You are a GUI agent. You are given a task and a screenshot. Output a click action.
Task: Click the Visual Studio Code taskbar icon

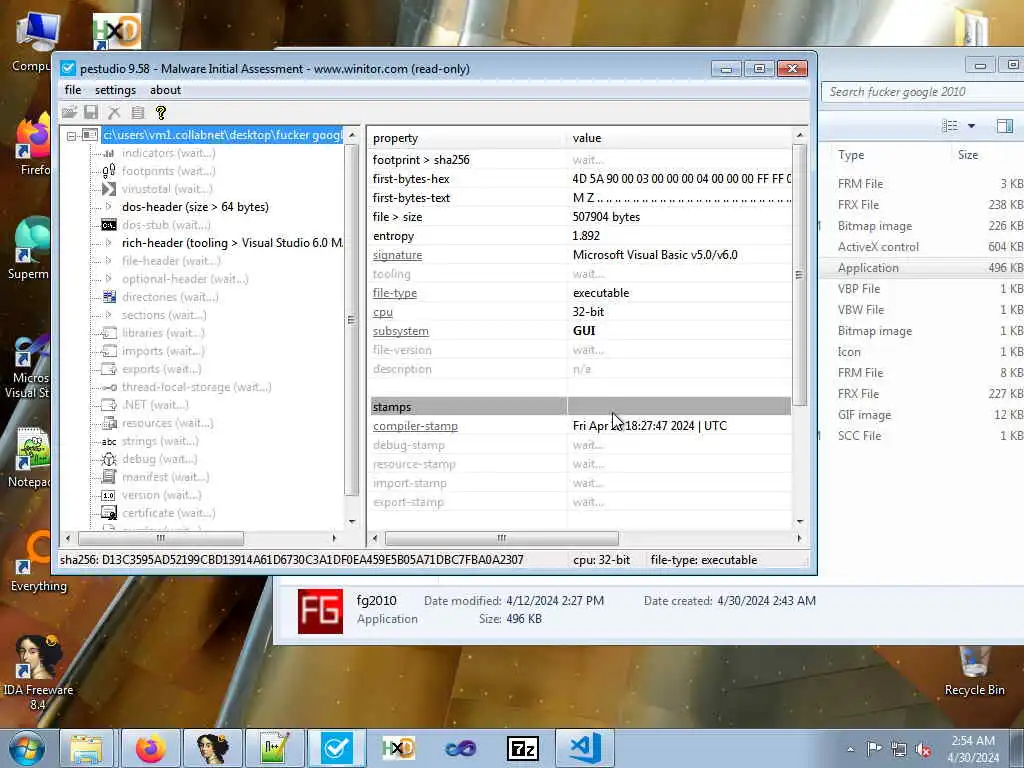pyautogui.click(x=585, y=748)
